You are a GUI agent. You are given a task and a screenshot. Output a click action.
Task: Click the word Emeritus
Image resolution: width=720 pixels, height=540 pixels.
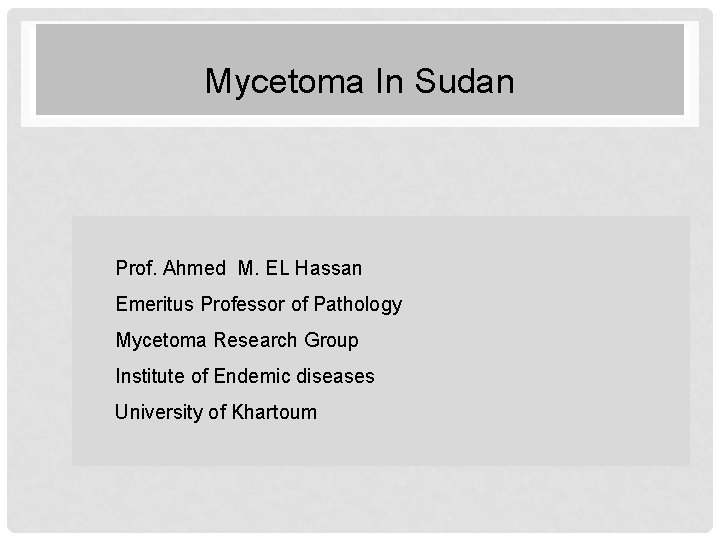pos(155,304)
